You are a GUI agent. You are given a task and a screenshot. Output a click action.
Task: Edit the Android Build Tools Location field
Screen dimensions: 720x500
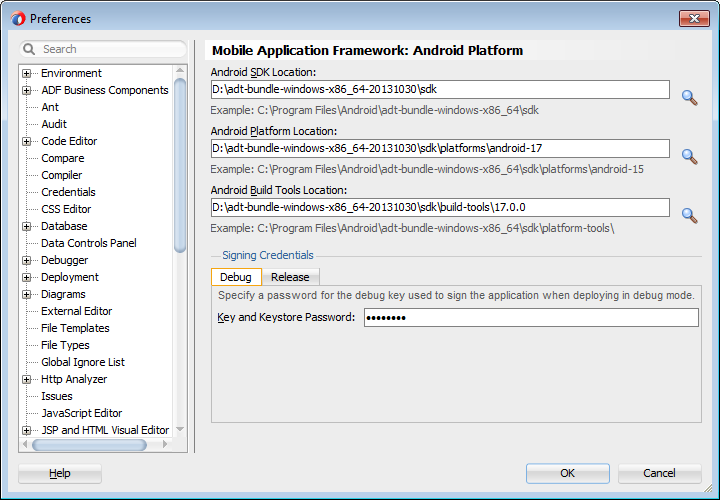[x=440, y=208]
